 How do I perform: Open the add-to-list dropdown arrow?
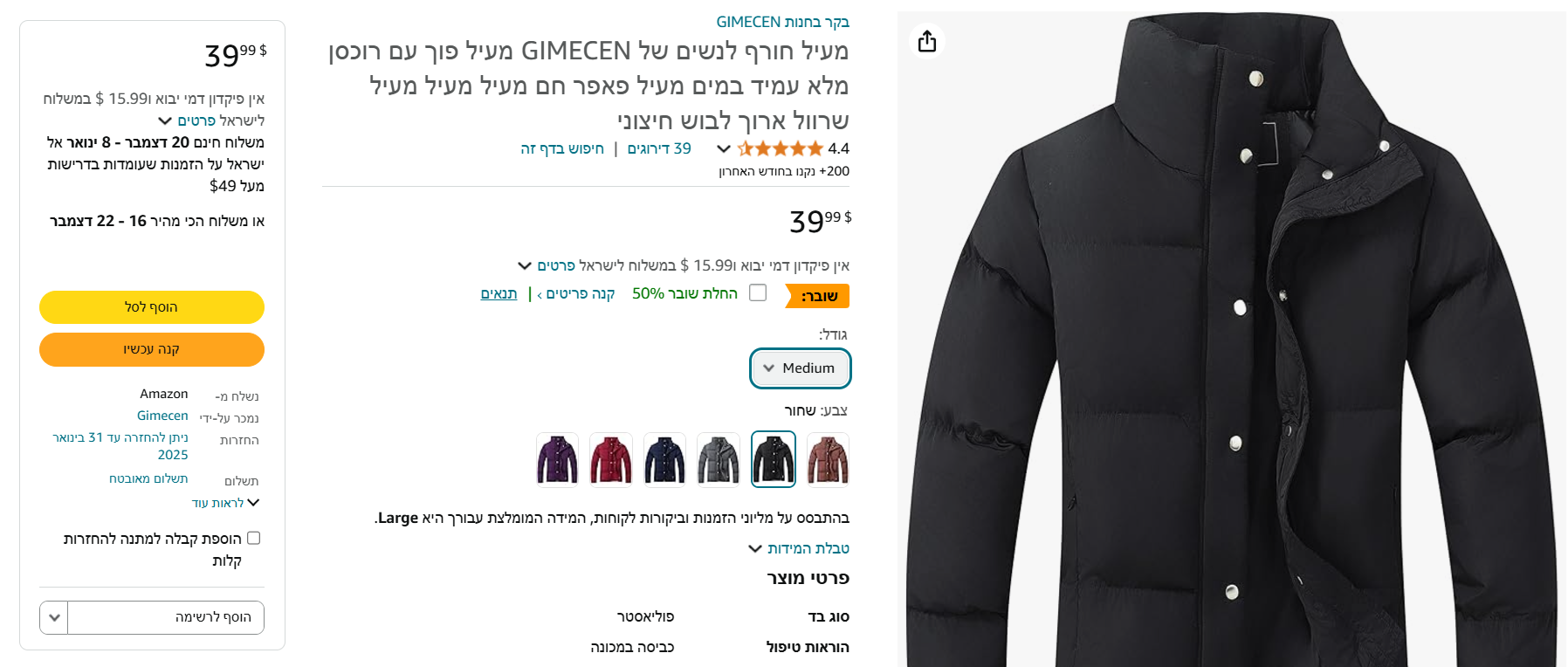[x=54, y=617]
